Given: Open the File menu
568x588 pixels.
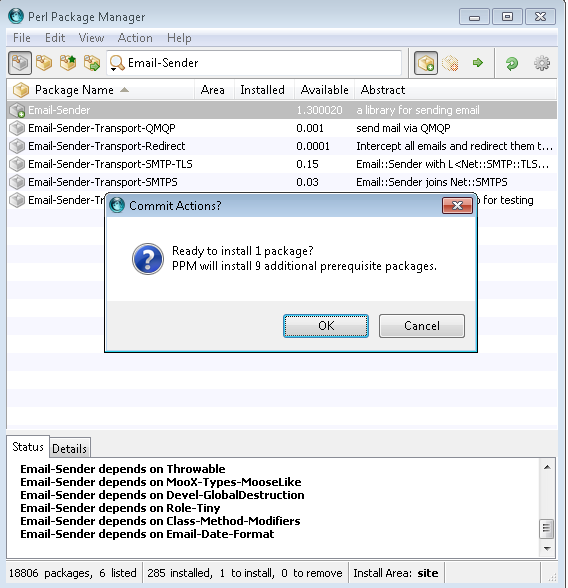Looking at the screenshot, I should pos(22,38).
